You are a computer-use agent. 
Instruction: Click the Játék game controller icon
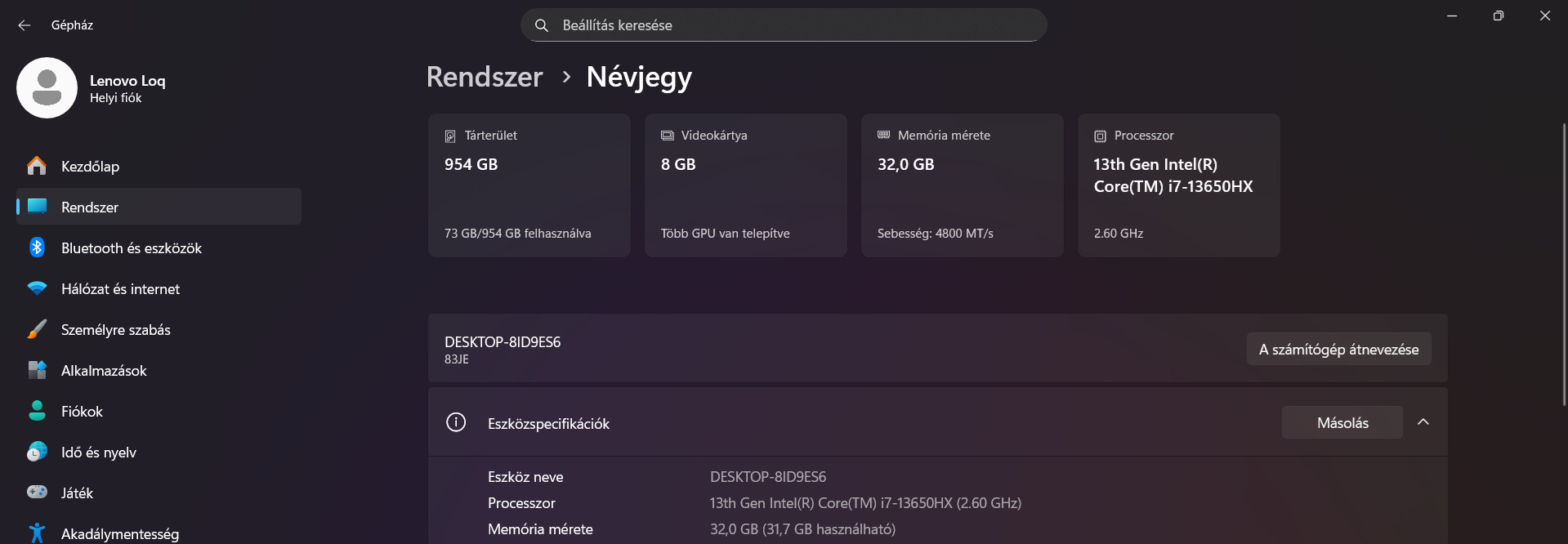click(37, 492)
